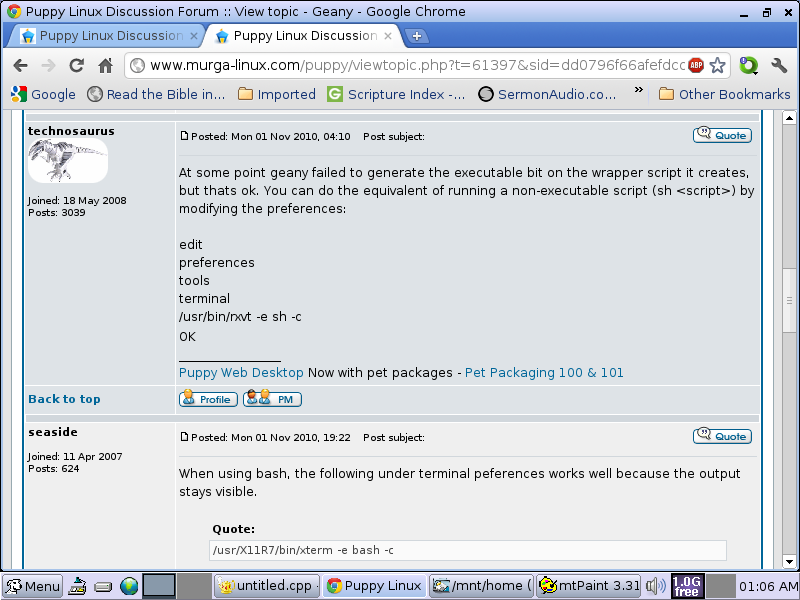Switch to Puppy Linux Chrome taskbar entry
Viewport: 800px width, 600px height.
pos(374,586)
